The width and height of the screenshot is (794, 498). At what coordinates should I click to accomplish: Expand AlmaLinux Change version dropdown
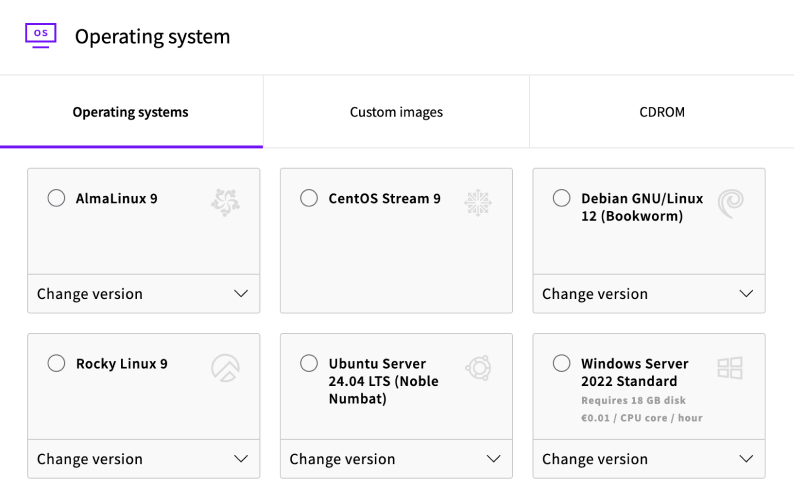(x=143, y=294)
